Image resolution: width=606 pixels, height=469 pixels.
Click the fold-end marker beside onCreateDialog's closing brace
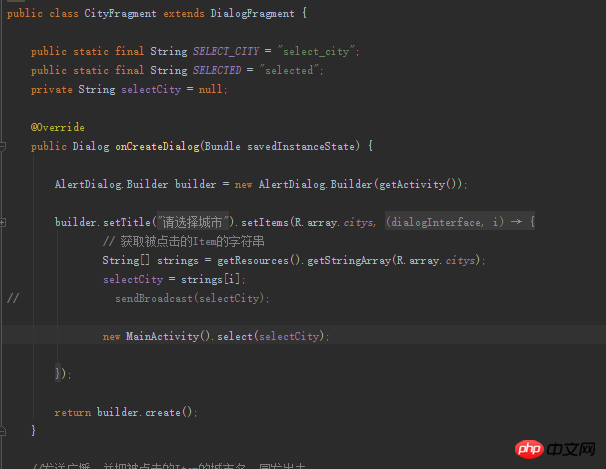[x=2, y=431]
